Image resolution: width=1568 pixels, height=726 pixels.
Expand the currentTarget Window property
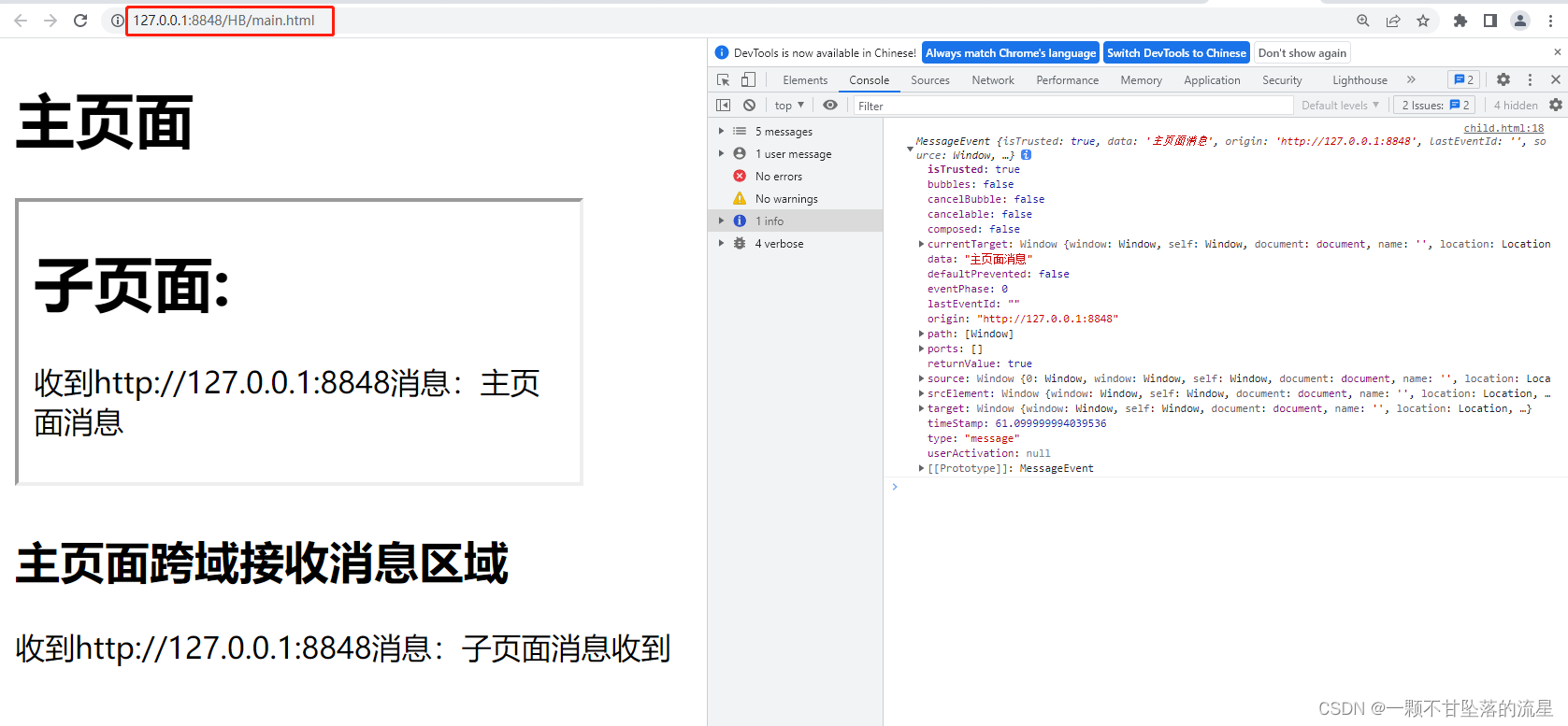[x=921, y=244]
